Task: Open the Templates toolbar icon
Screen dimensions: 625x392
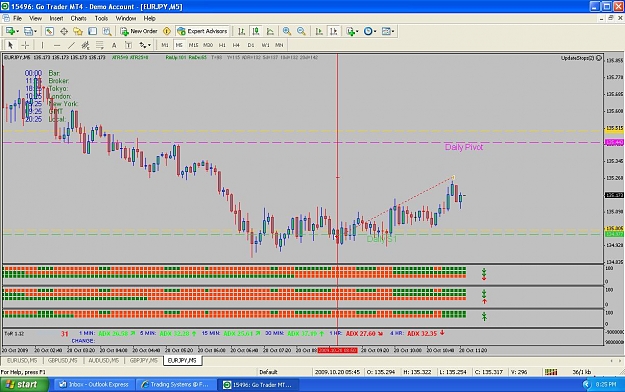Action: pyautogui.click(x=386, y=31)
